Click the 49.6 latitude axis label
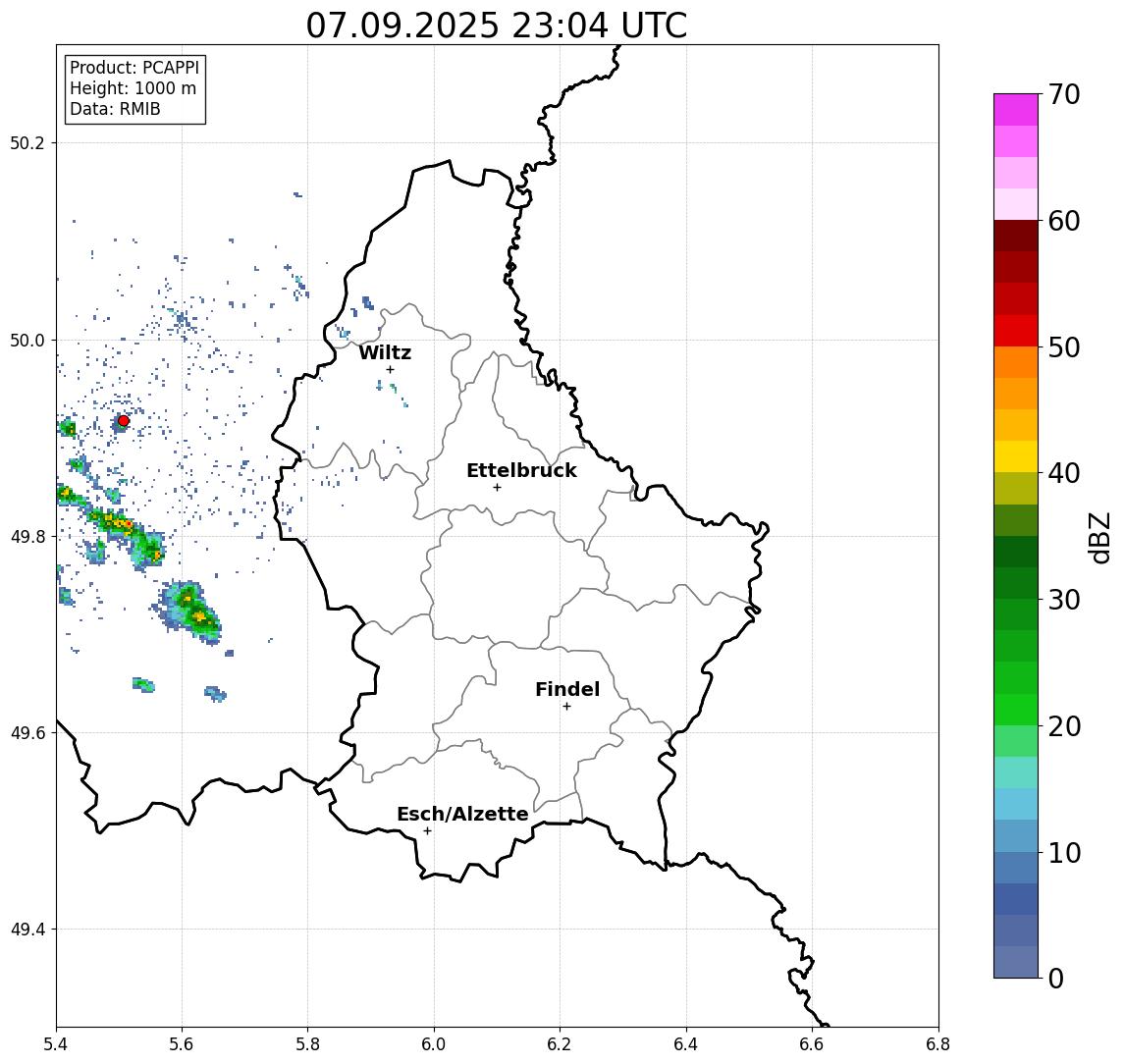This screenshot has width=1124, height=1064. coord(27,733)
